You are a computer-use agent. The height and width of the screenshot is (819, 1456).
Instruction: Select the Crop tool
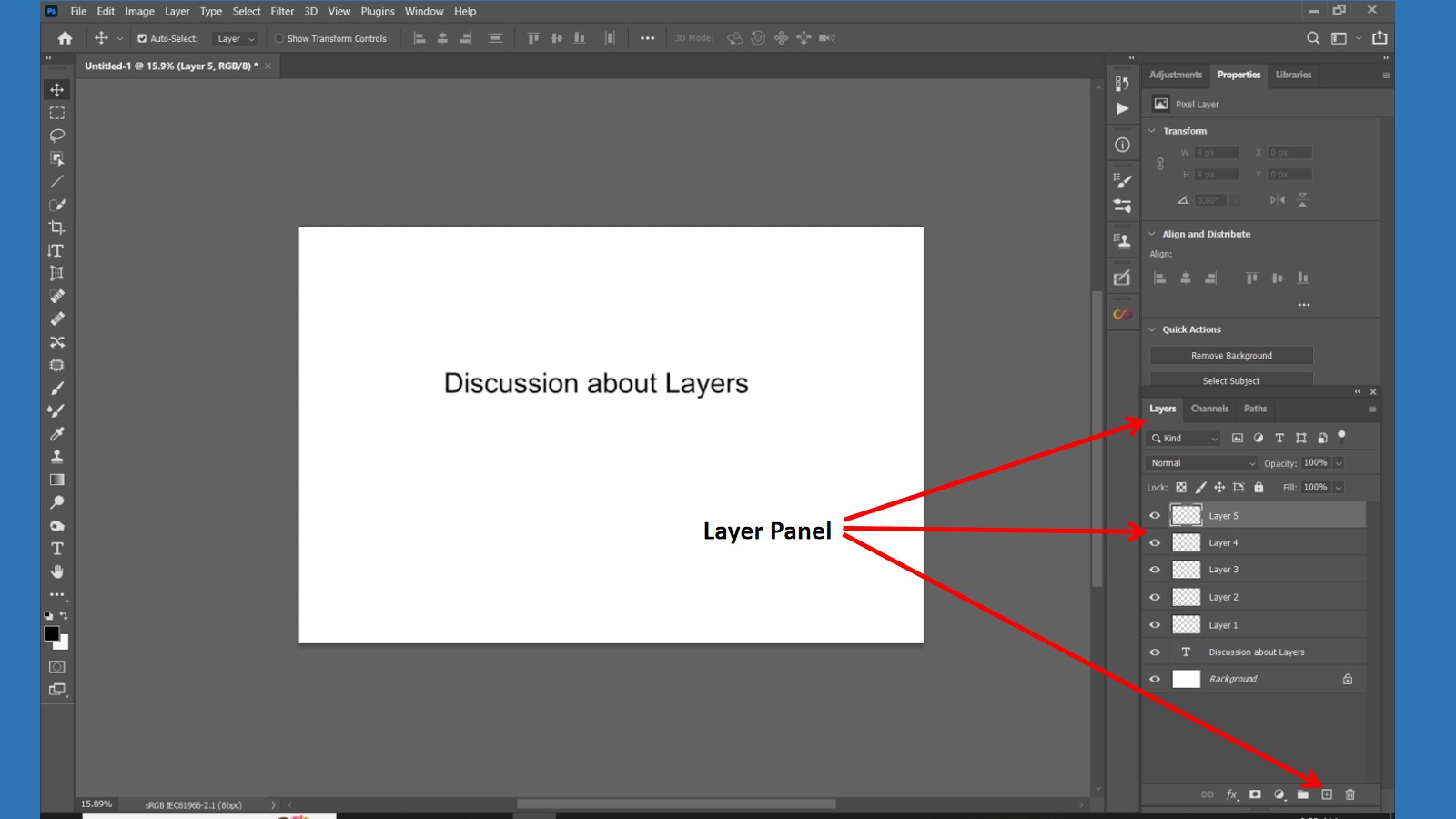point(56,227)
